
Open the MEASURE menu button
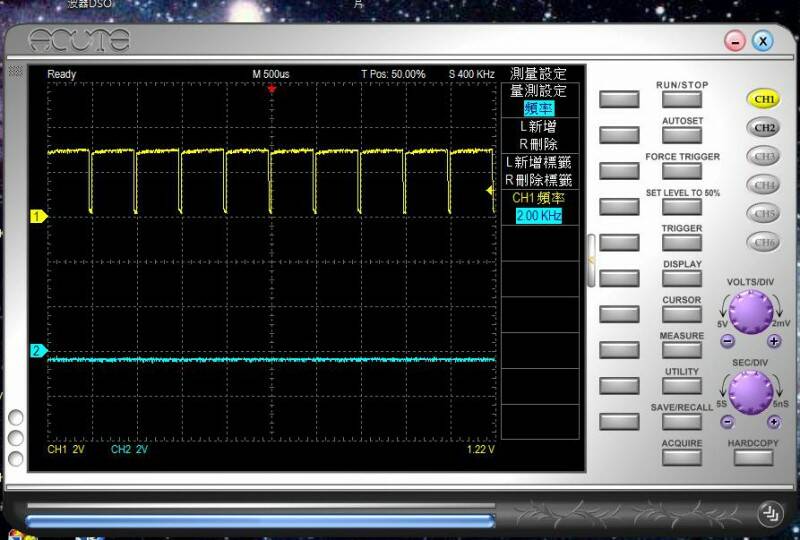(x=682, y=350)
